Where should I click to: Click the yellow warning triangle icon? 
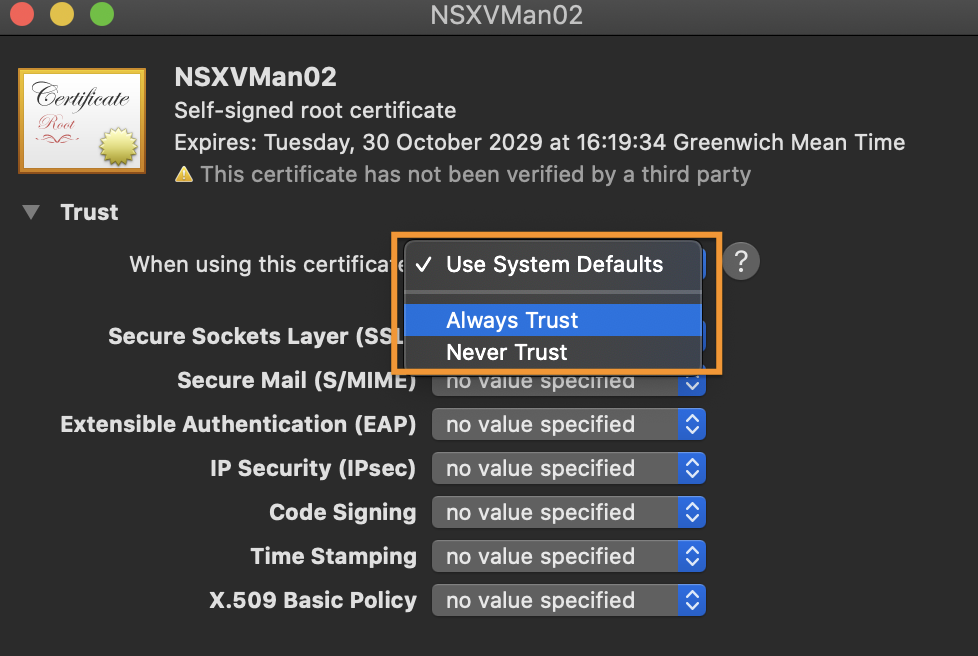pyautogui.click(x=184, y=174)
